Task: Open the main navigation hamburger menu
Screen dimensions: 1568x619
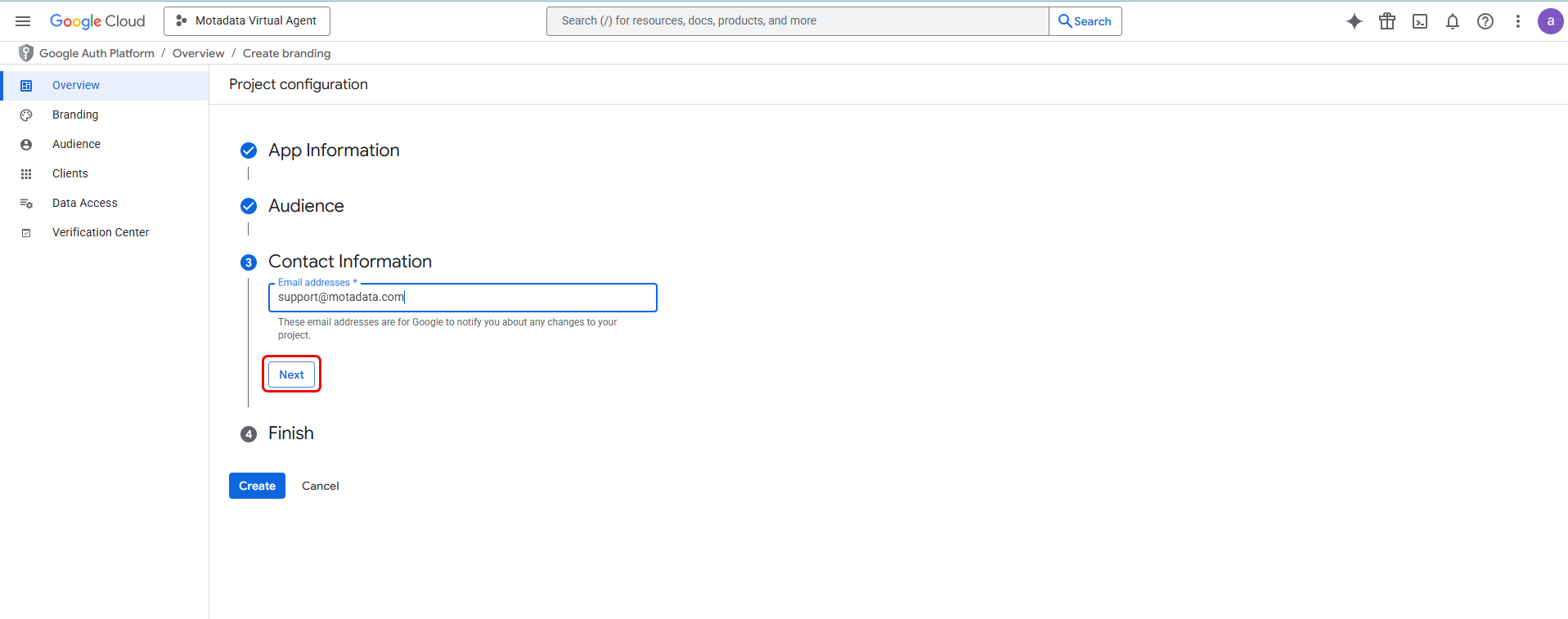Action: click(23, 21)
